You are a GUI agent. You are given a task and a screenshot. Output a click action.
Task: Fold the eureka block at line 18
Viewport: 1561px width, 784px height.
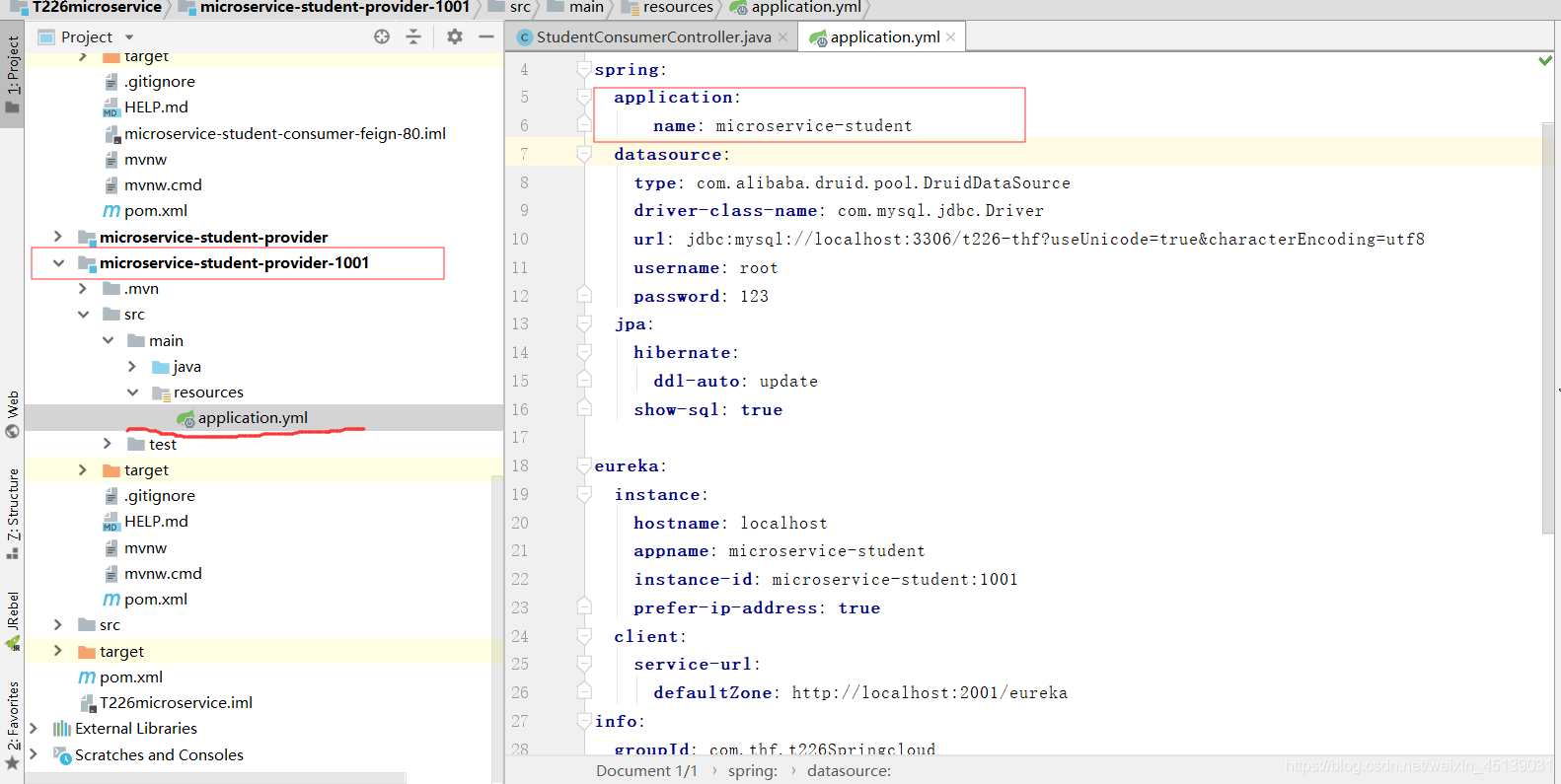584,465
